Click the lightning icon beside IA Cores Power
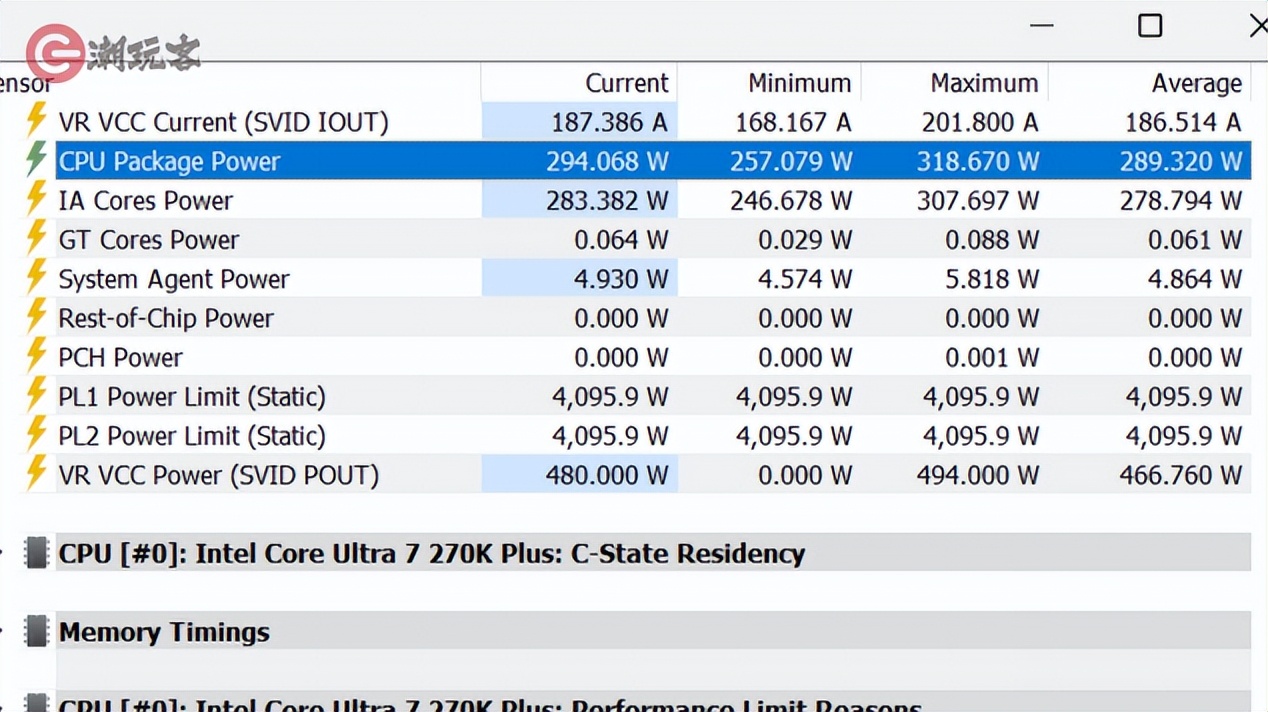This screenshot has height=712, width=1268. pos(36,198)
